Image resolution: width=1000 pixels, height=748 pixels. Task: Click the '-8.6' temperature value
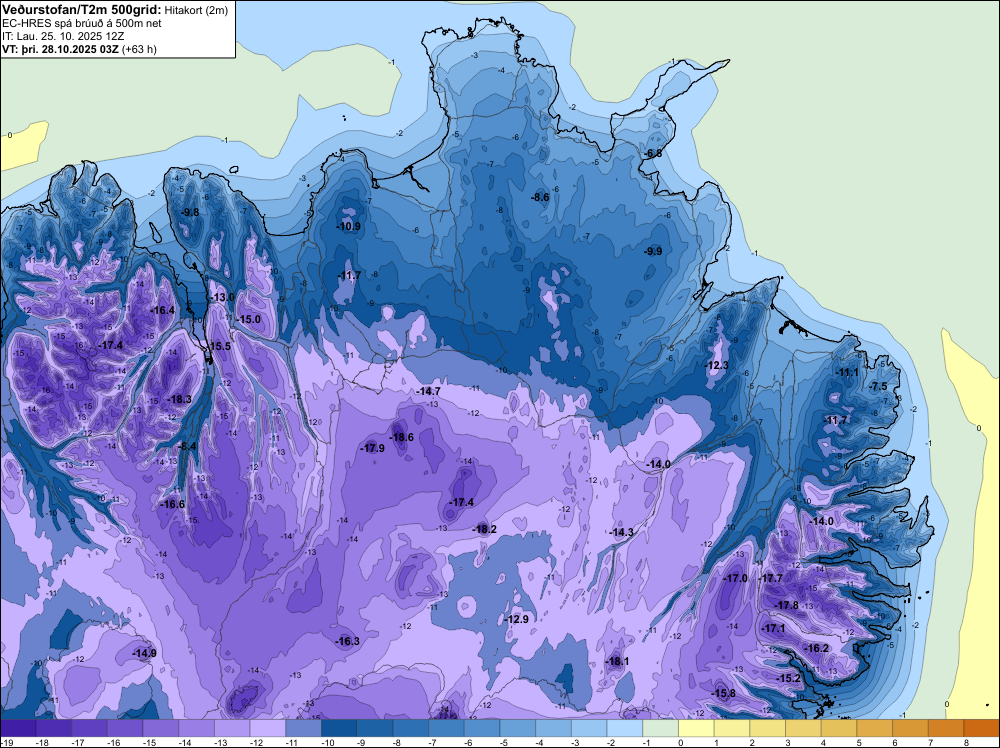click(x=540, y=198)
